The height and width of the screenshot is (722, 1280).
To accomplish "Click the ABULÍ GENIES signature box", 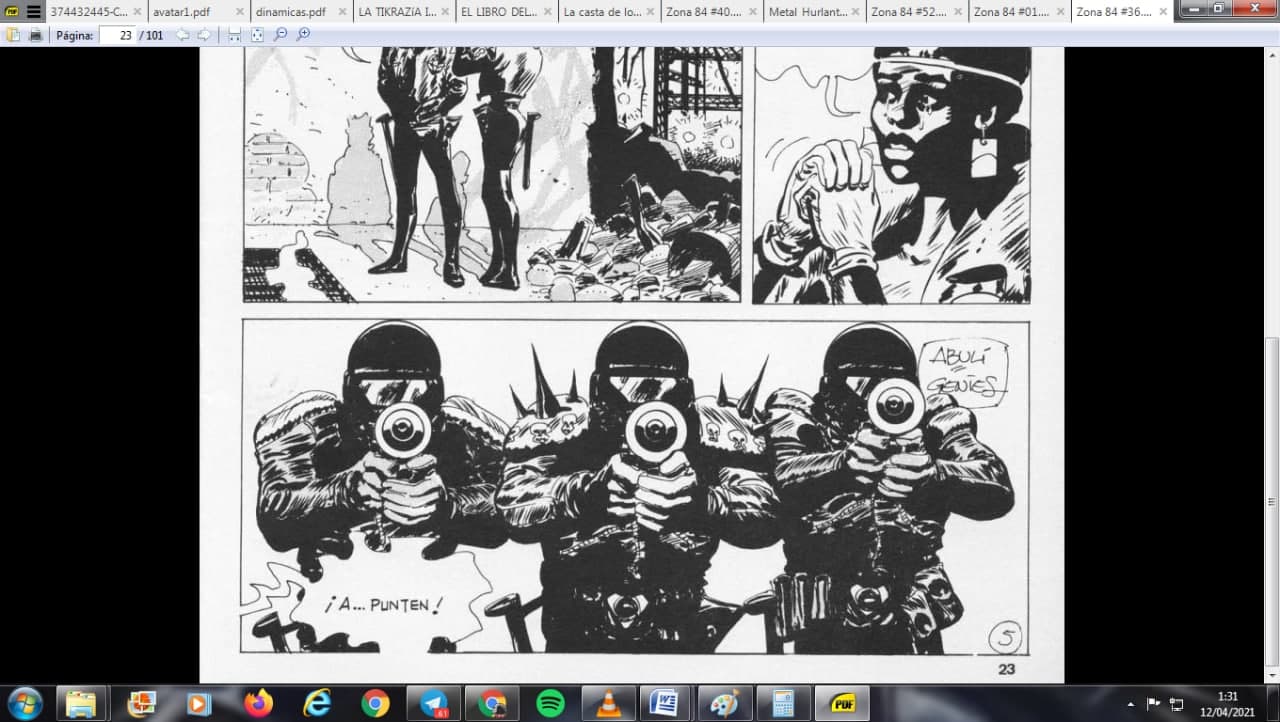I will point(966,372).
